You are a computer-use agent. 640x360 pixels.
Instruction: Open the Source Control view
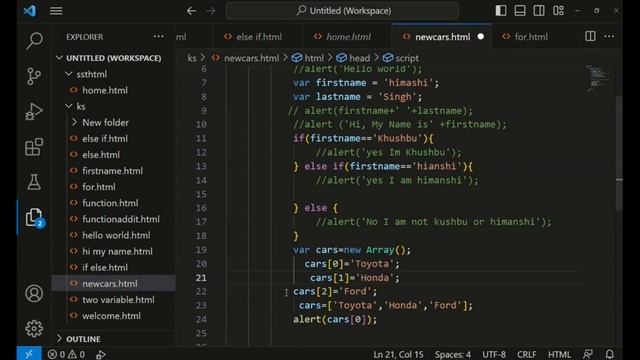click(x=34, y=76)
